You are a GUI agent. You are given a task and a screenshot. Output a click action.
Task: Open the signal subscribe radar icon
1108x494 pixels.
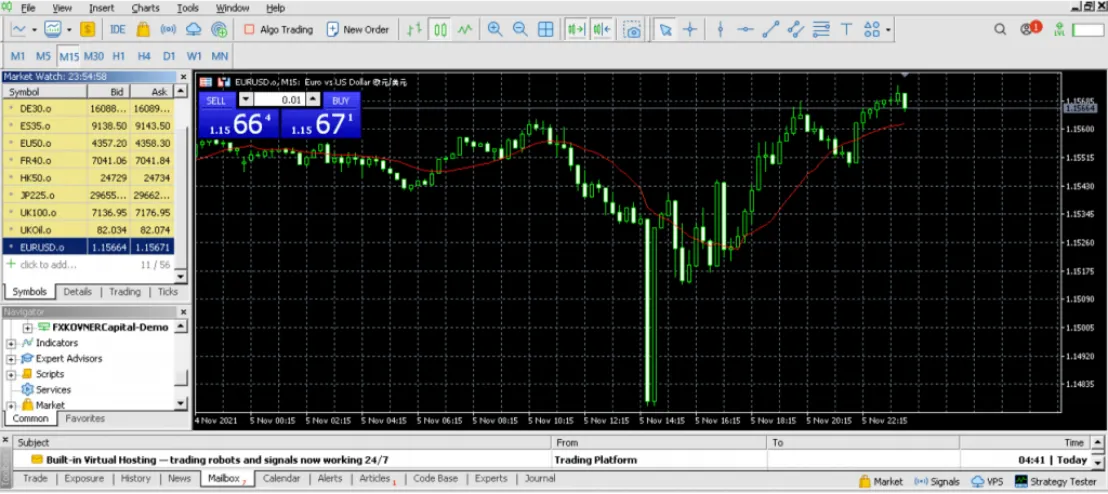(219, 30)
